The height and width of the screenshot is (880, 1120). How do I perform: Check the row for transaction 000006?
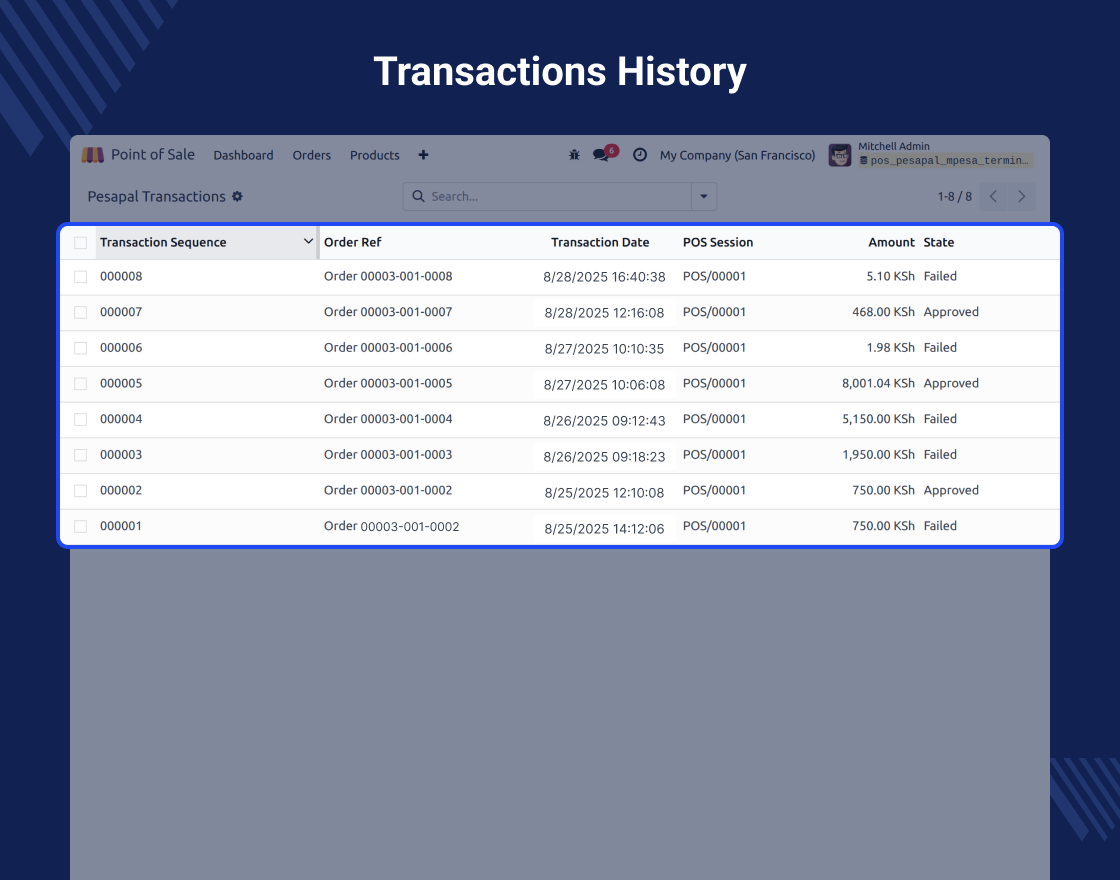(81, 349)
